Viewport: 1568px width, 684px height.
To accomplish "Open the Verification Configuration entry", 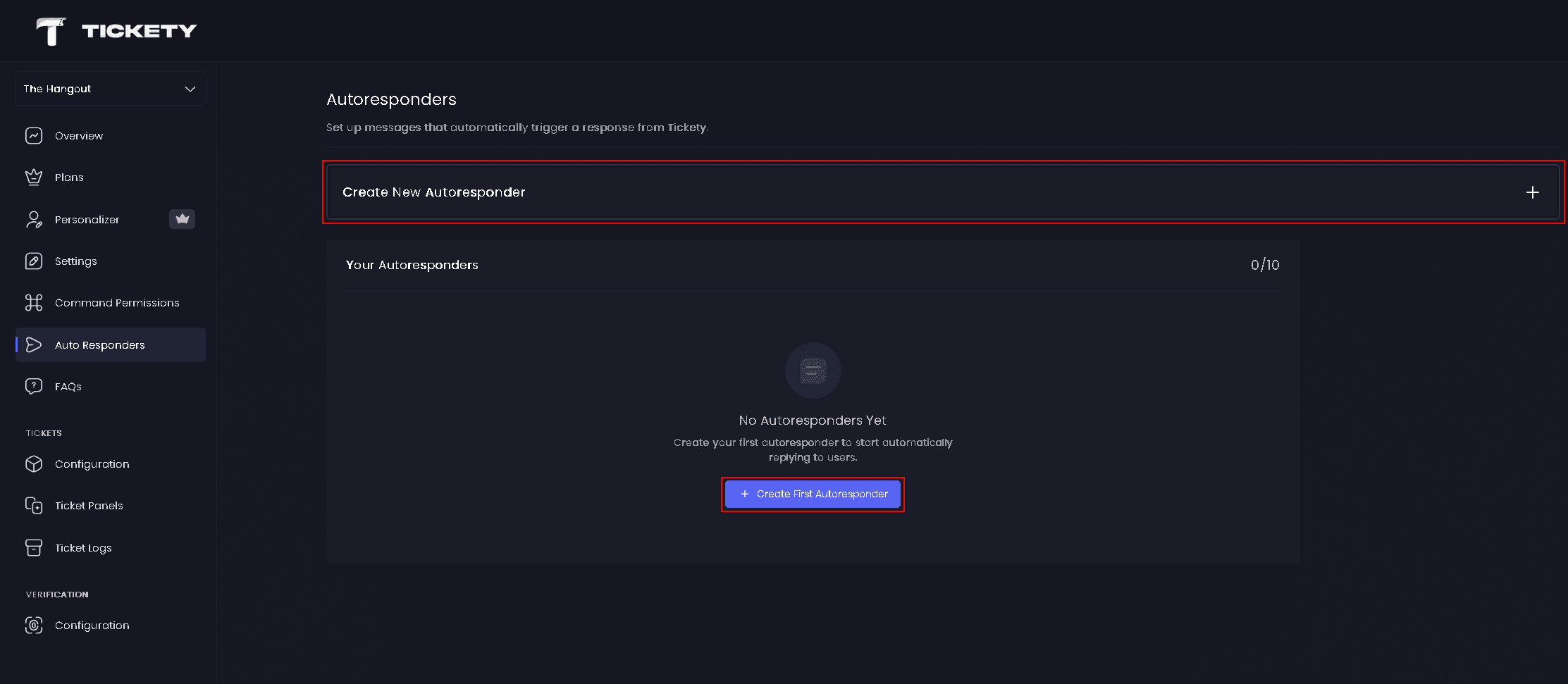I will [x=92, y=625].
